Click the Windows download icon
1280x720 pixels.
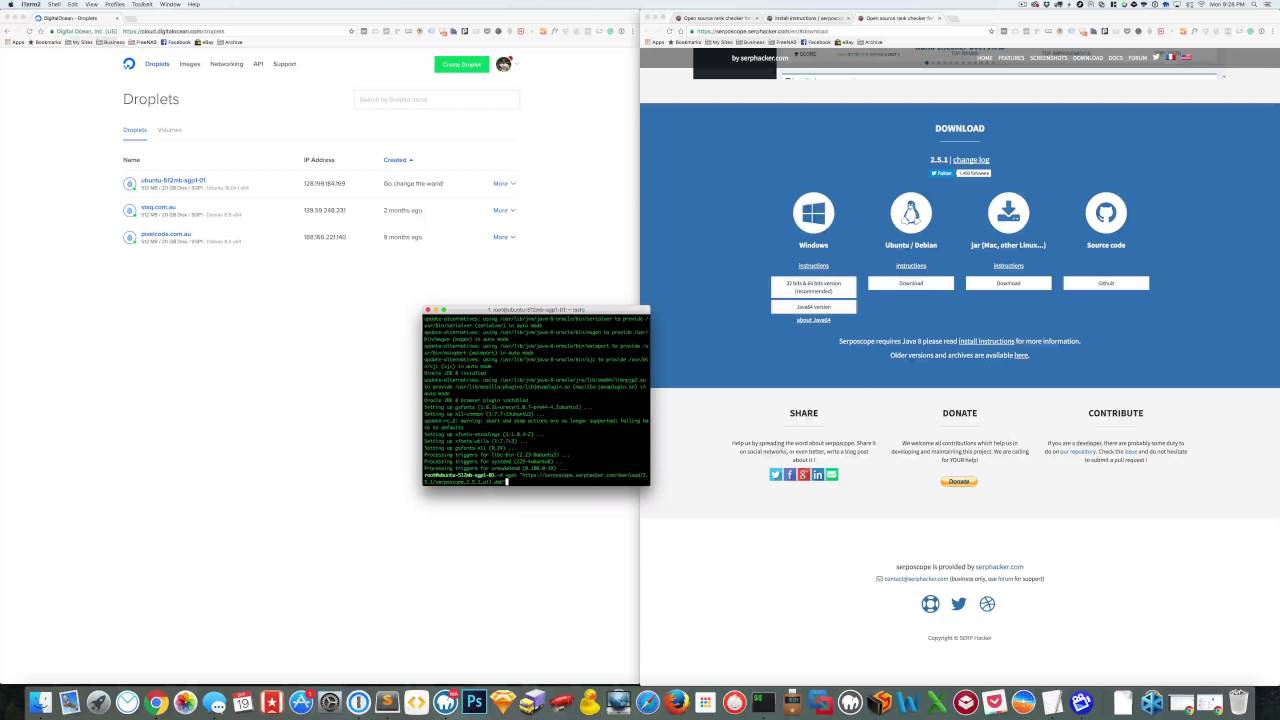[x=813, y=213]
